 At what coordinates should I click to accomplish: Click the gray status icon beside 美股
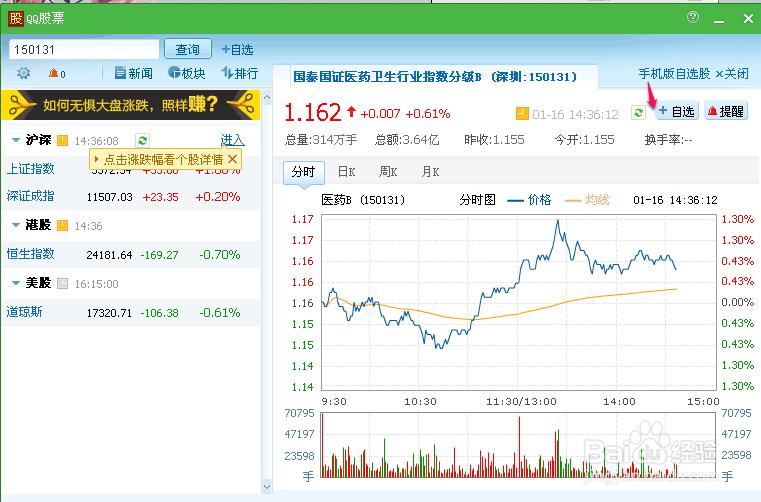point(63,284)
